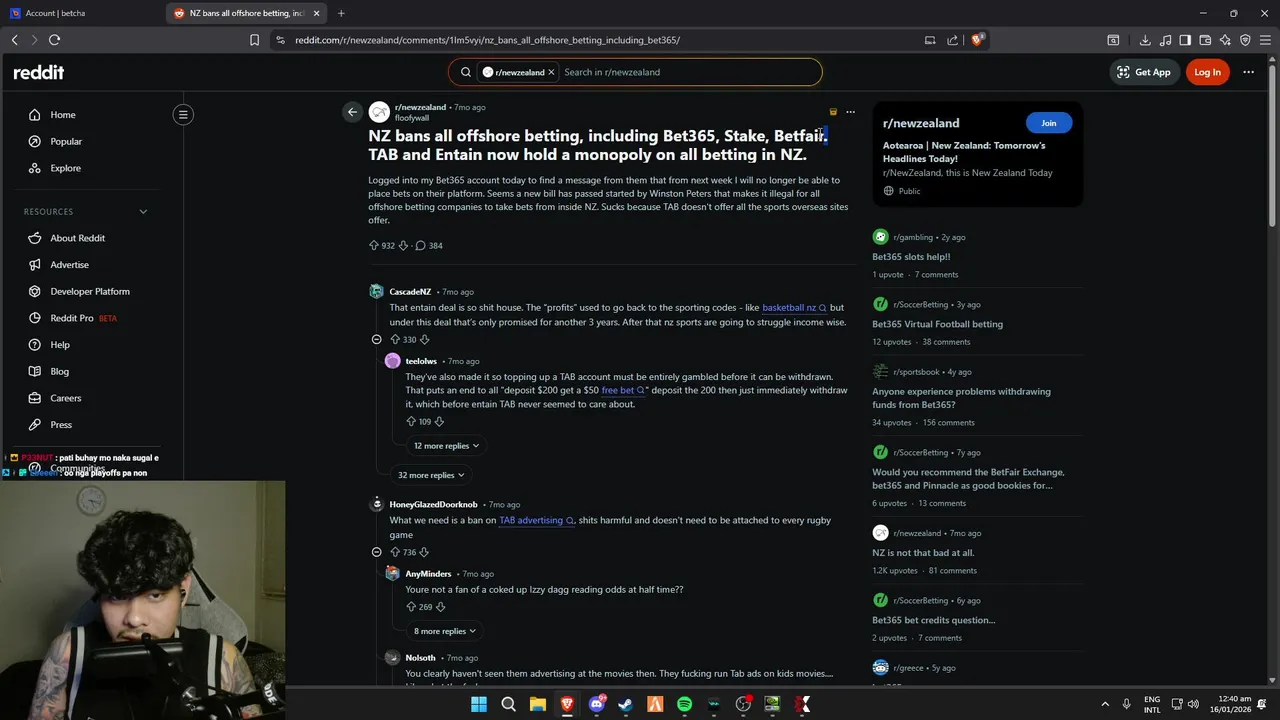The image size is (1280, 720).
Task: Downvote the main post
Action: tap(404, 245)
